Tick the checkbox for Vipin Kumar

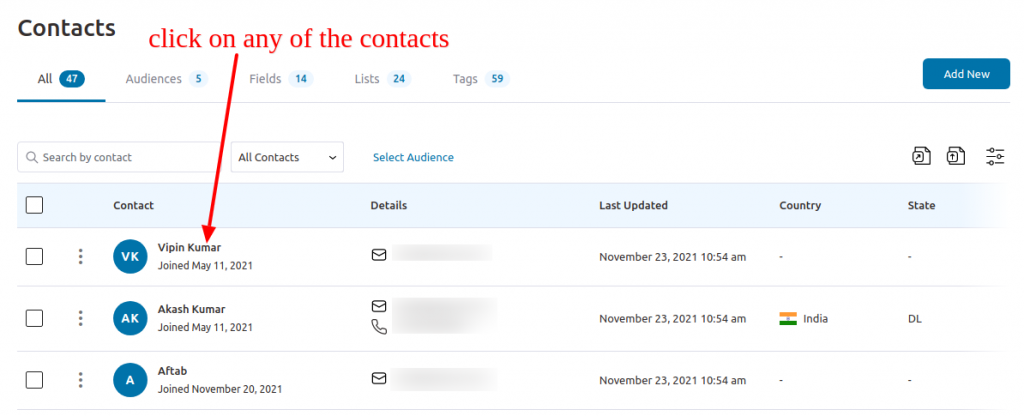click(x=35, y=257)
